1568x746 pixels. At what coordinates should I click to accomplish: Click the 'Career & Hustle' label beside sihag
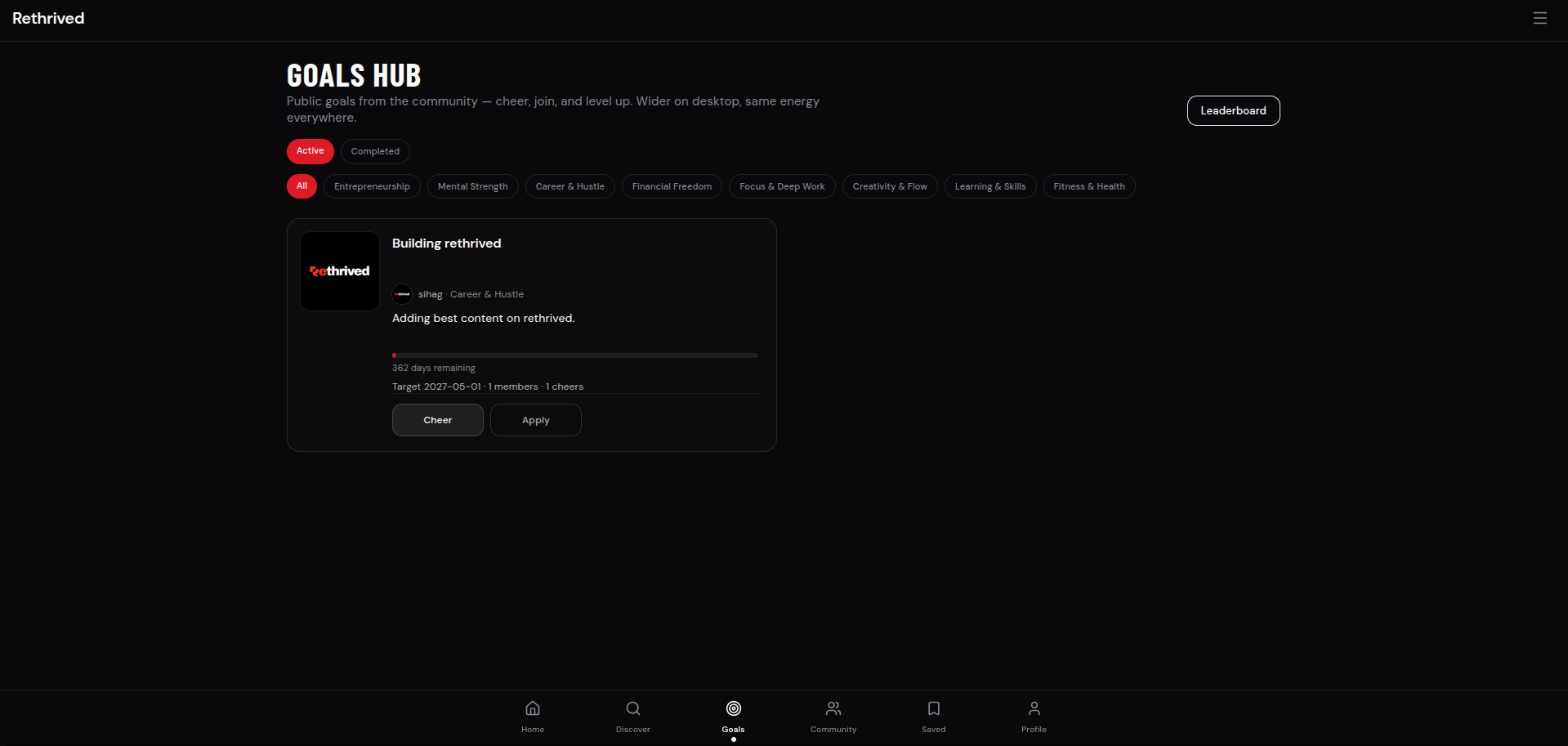tap(487, 294)
